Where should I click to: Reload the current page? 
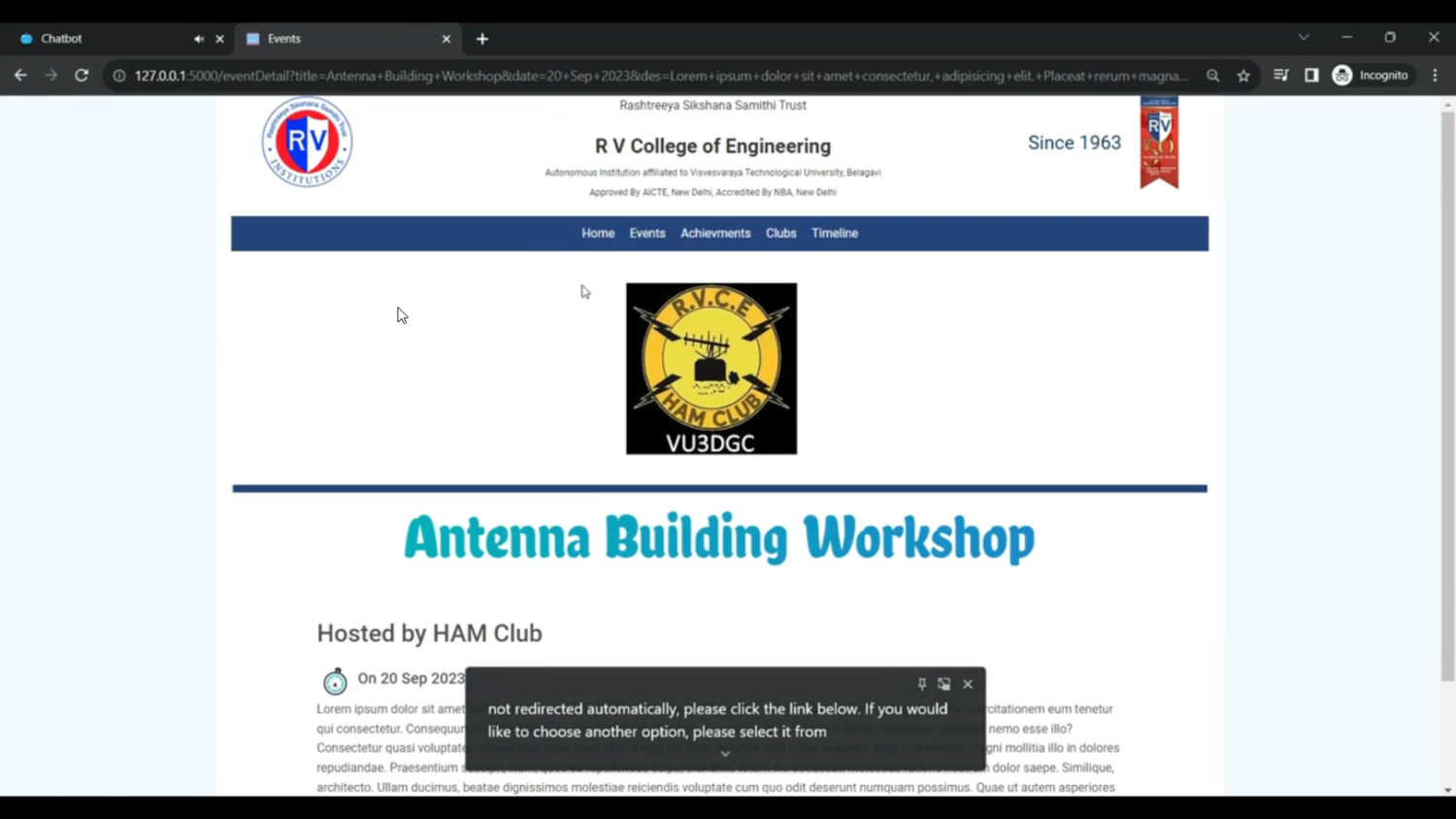[x=82, y=76]
